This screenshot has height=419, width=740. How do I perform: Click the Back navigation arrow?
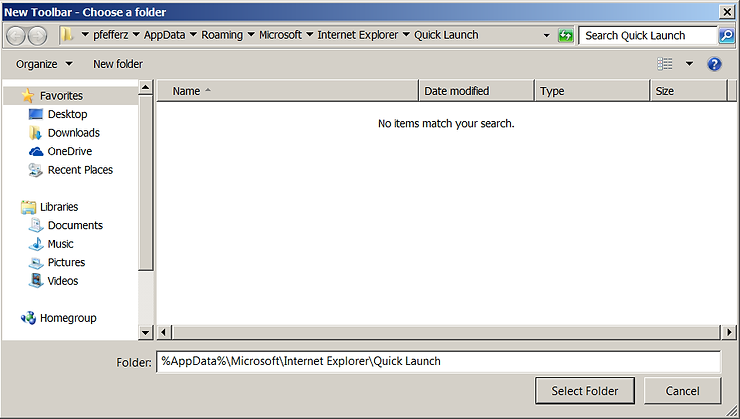(16, 35)
